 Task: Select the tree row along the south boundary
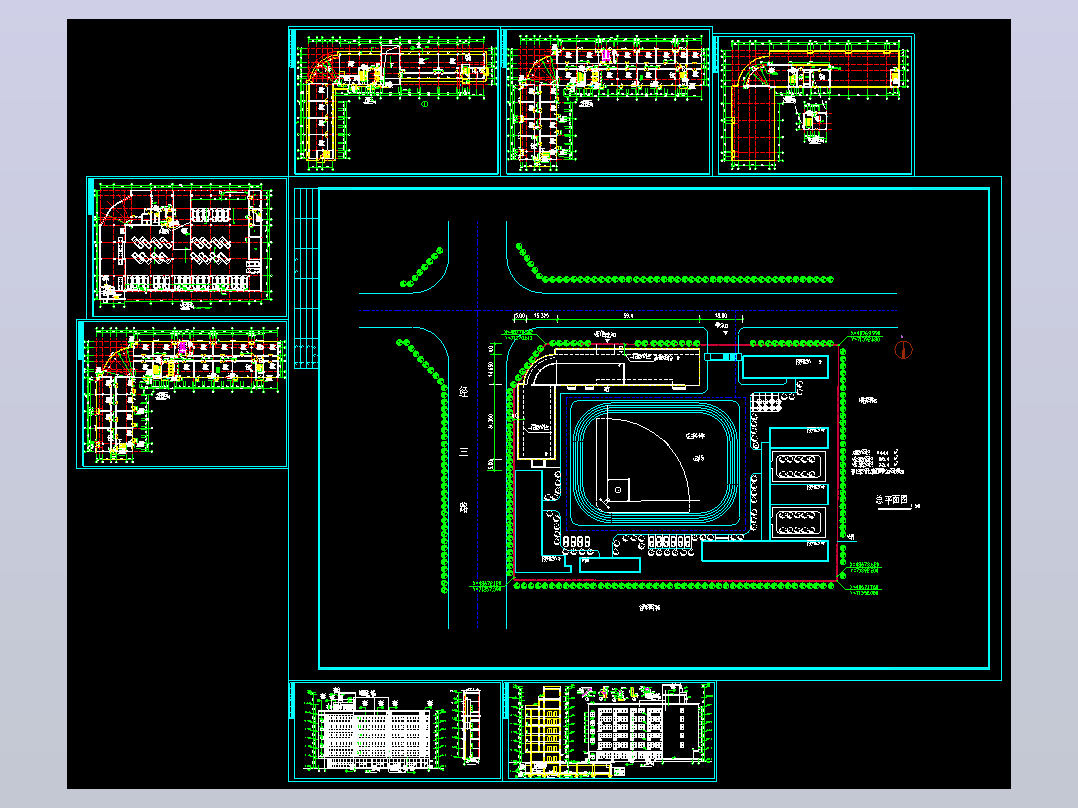click(x=676, y=586)
